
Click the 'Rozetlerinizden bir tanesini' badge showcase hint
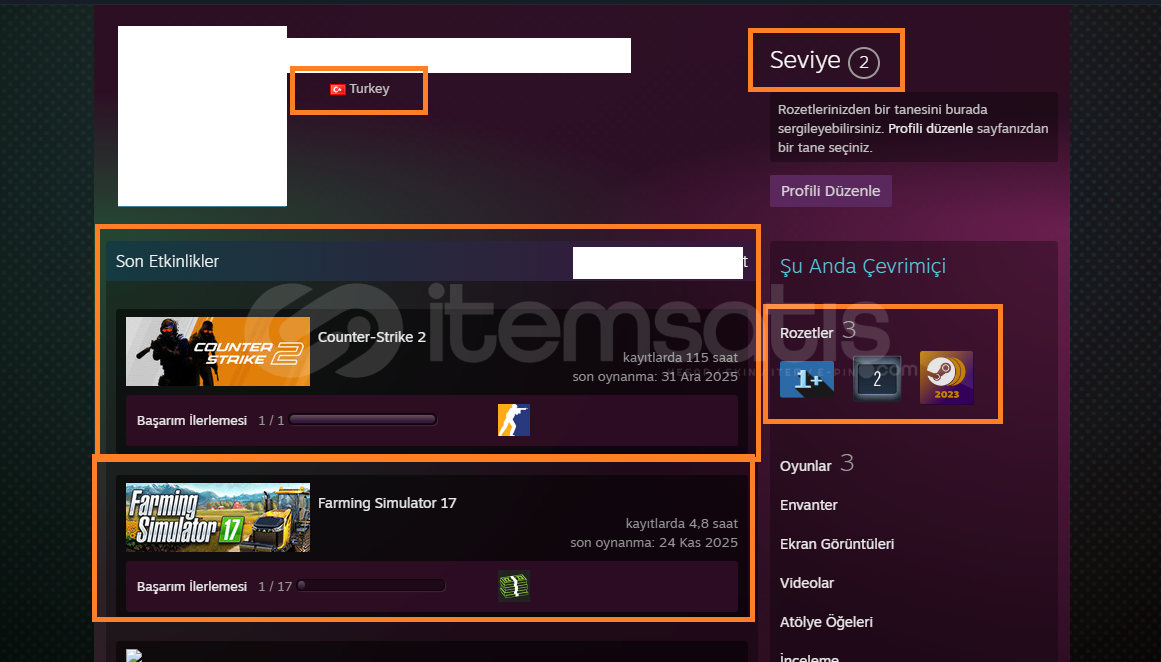pyautogui.click(x=913, y=128)
